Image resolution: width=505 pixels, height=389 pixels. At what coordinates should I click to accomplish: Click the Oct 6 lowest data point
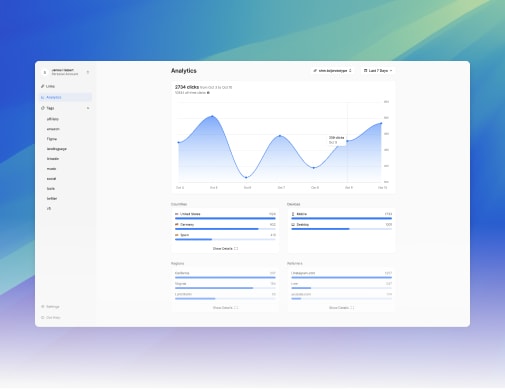(246, 178)
